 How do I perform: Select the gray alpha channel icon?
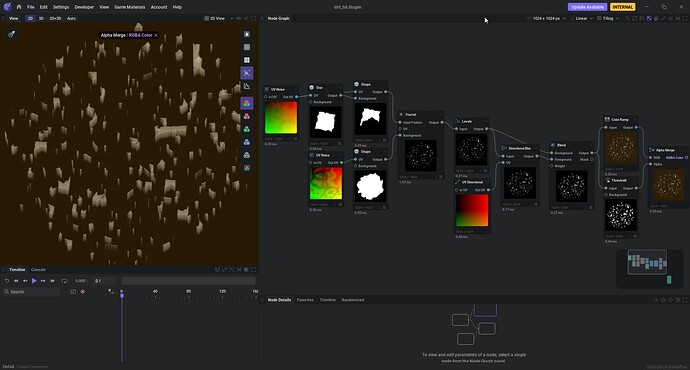click(x=247, y=155)
